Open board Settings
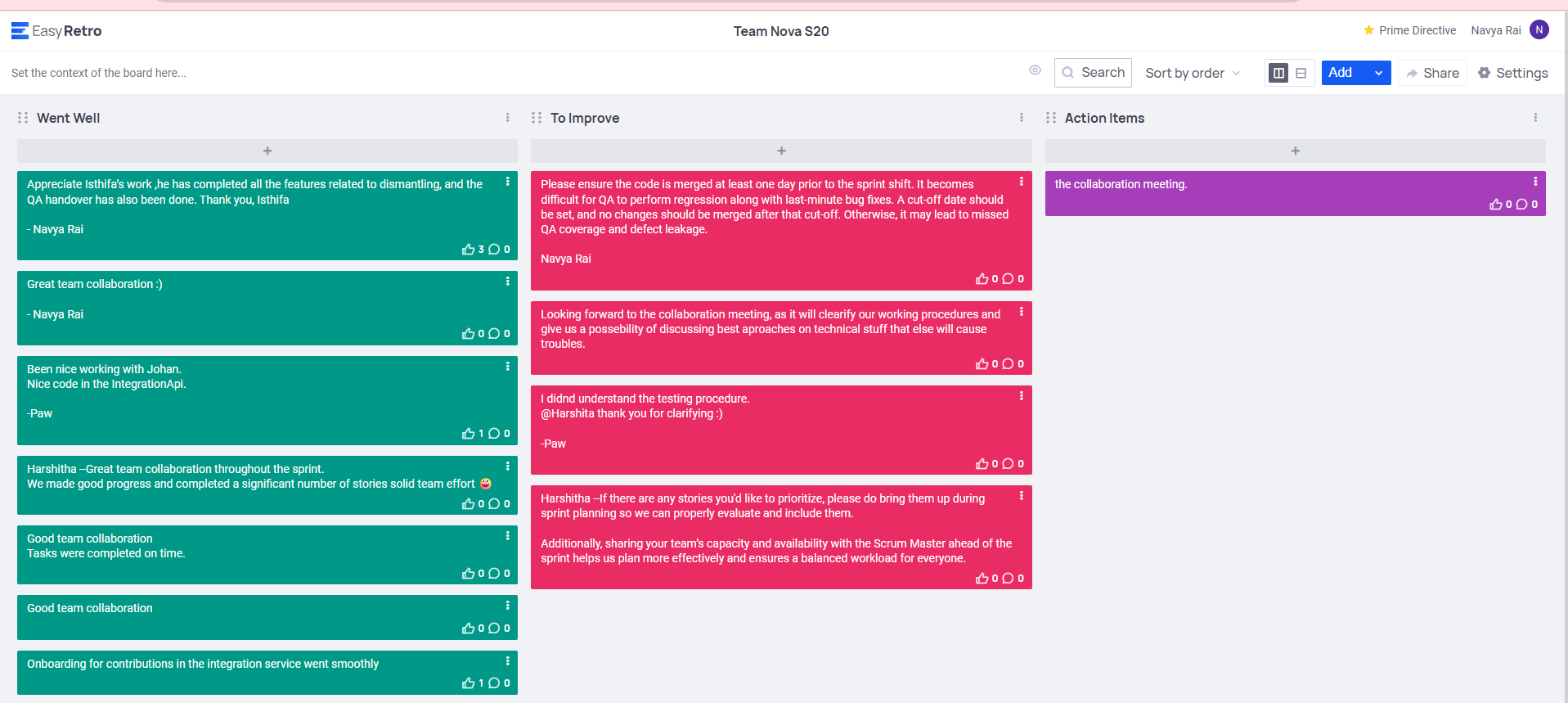Image resolution: width=1568 pixels, height=703 pixels. (x=1512, y=73)
